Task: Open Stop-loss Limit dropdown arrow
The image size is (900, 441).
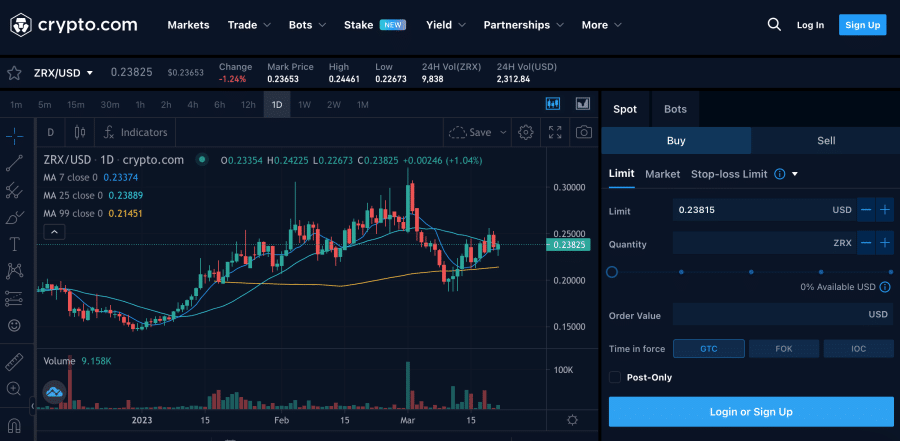Action: (x=795, y=174)
